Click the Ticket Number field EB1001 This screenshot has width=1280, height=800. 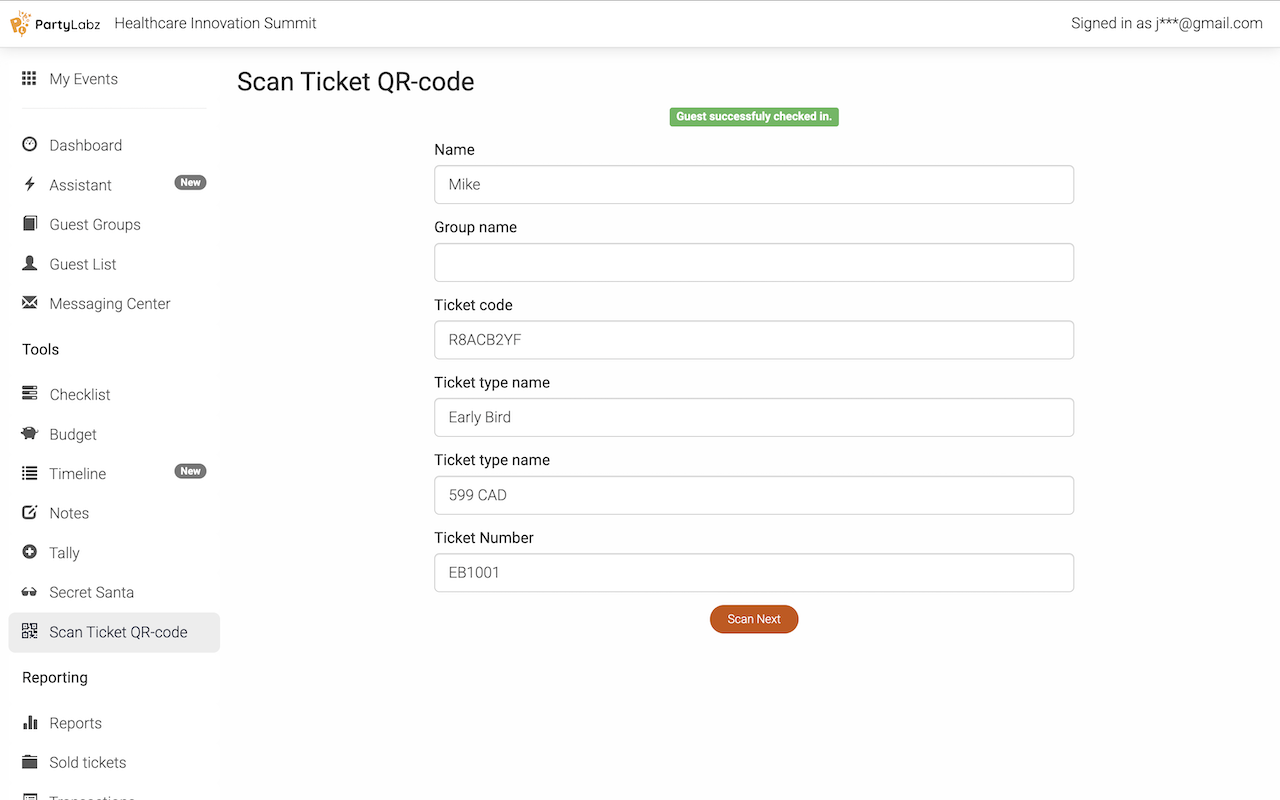tap(753, 573)
